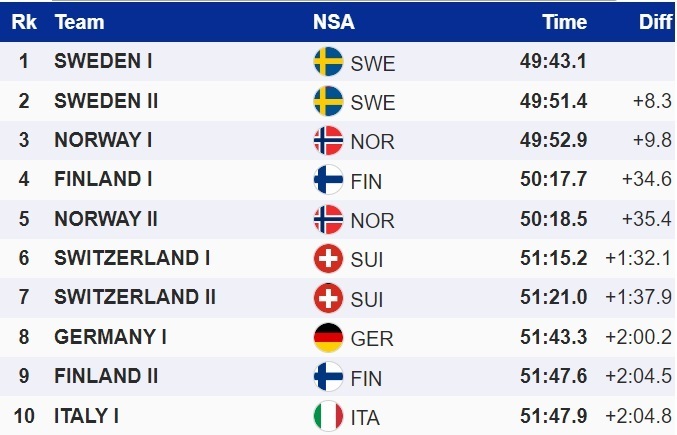The width and height of the screenshot is (677, 435).
Task: Click the Swiss flag beside Switzerland II
Action: 329,298
